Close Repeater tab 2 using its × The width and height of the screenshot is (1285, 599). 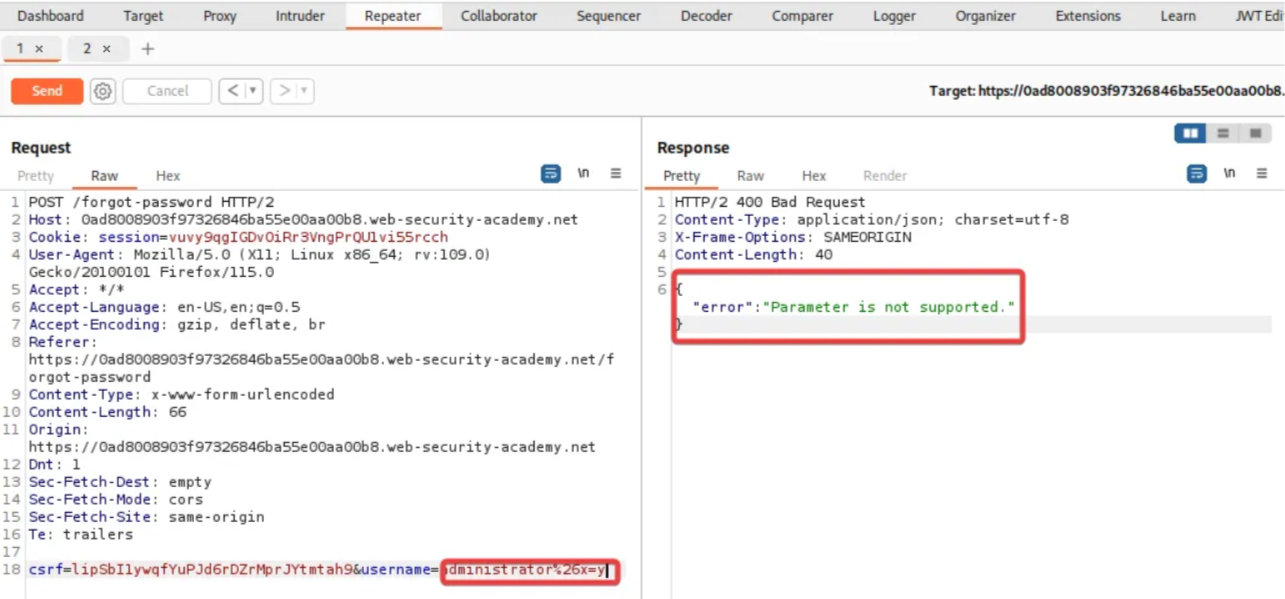coord(106,49)
